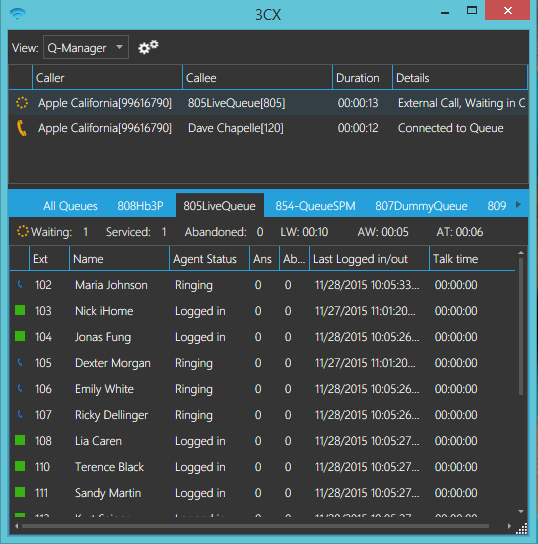Click the Serviced: 1 statistic

click(x=136, y=232)
